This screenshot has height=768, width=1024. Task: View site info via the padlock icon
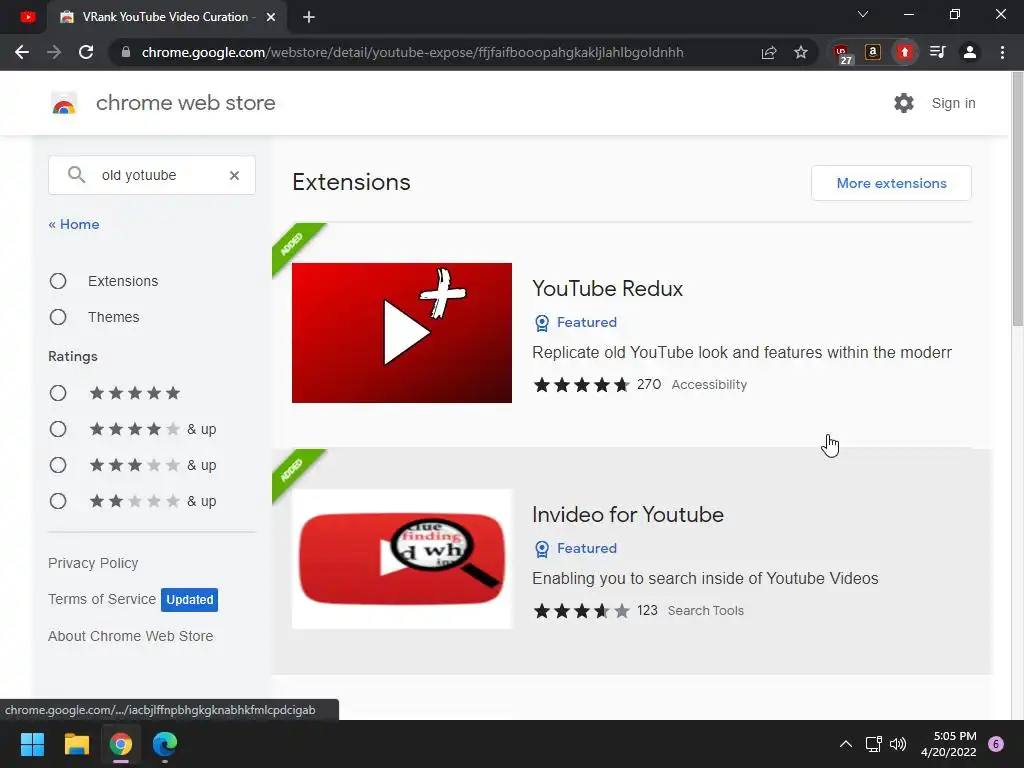[x=126, y=52]
